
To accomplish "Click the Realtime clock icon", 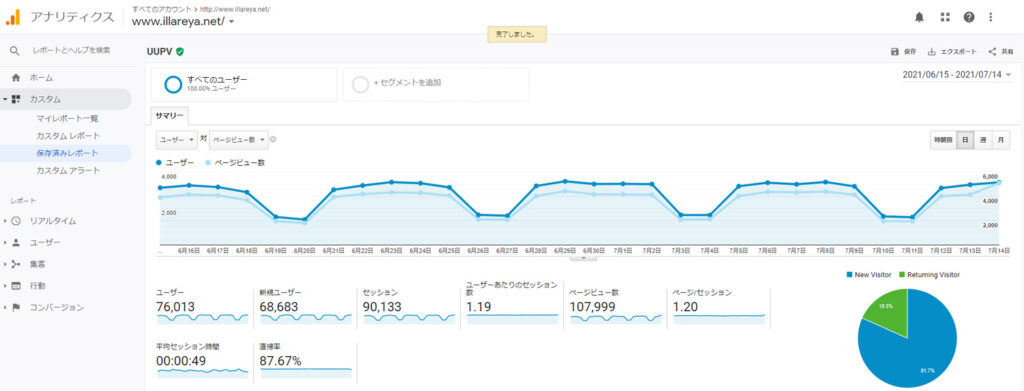I will pyautogui.click(x=16, y=221).
